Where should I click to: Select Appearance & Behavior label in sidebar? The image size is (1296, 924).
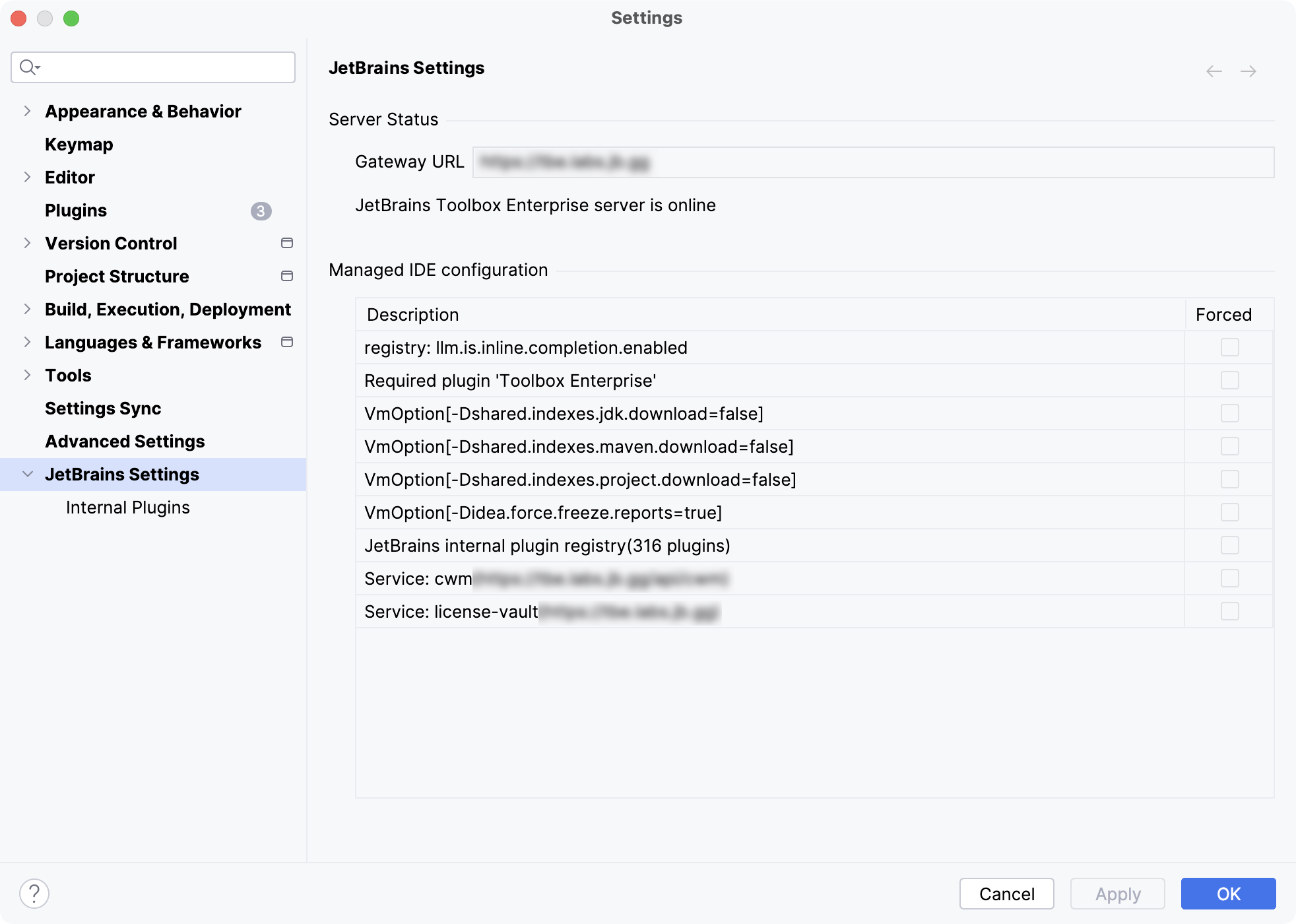click(143, 112)
